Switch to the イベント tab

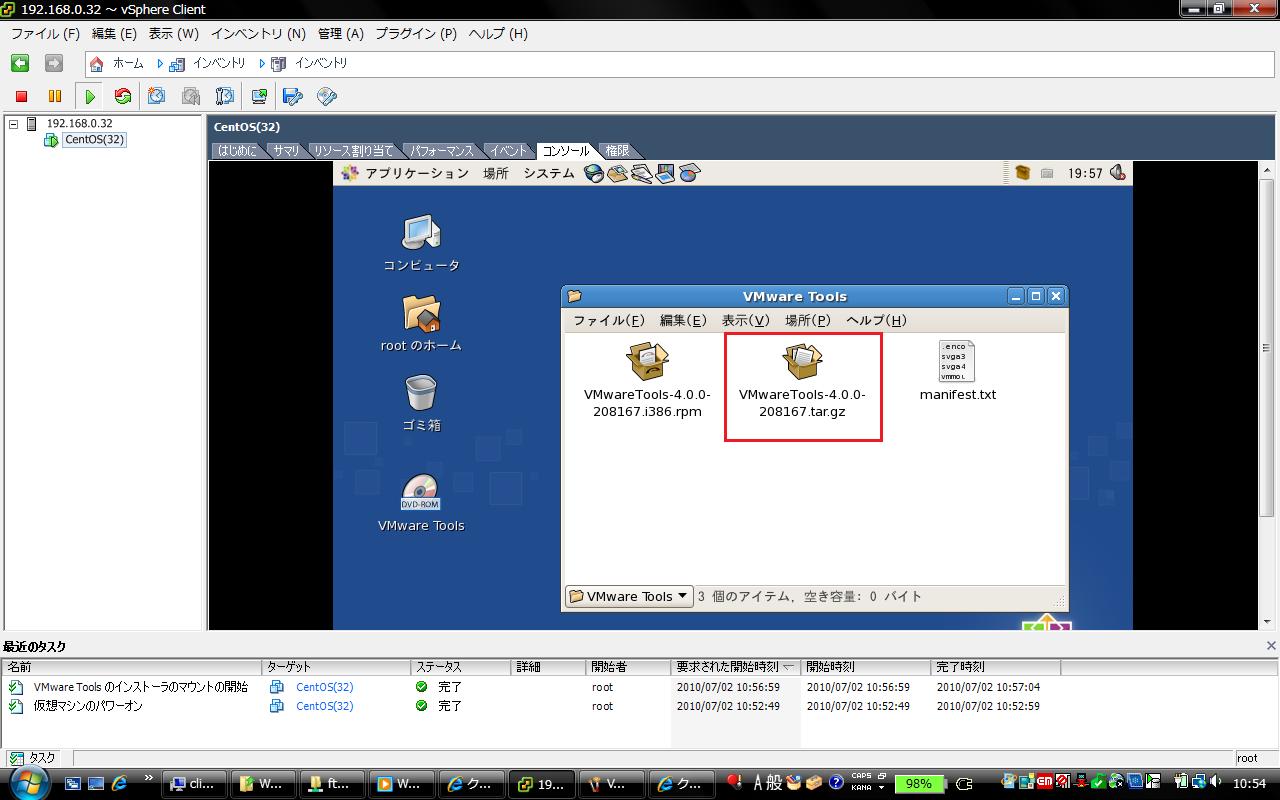(508, 151)
